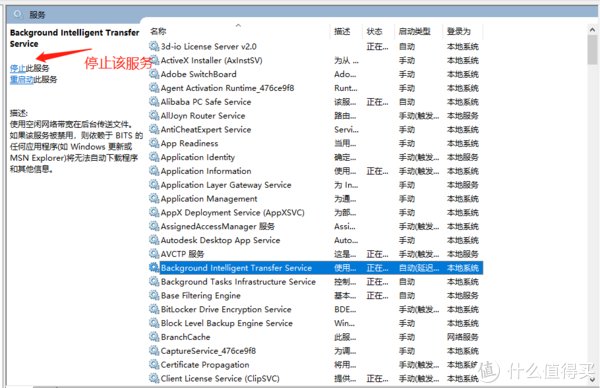Select the Application Identity name text

coord(198,157)
